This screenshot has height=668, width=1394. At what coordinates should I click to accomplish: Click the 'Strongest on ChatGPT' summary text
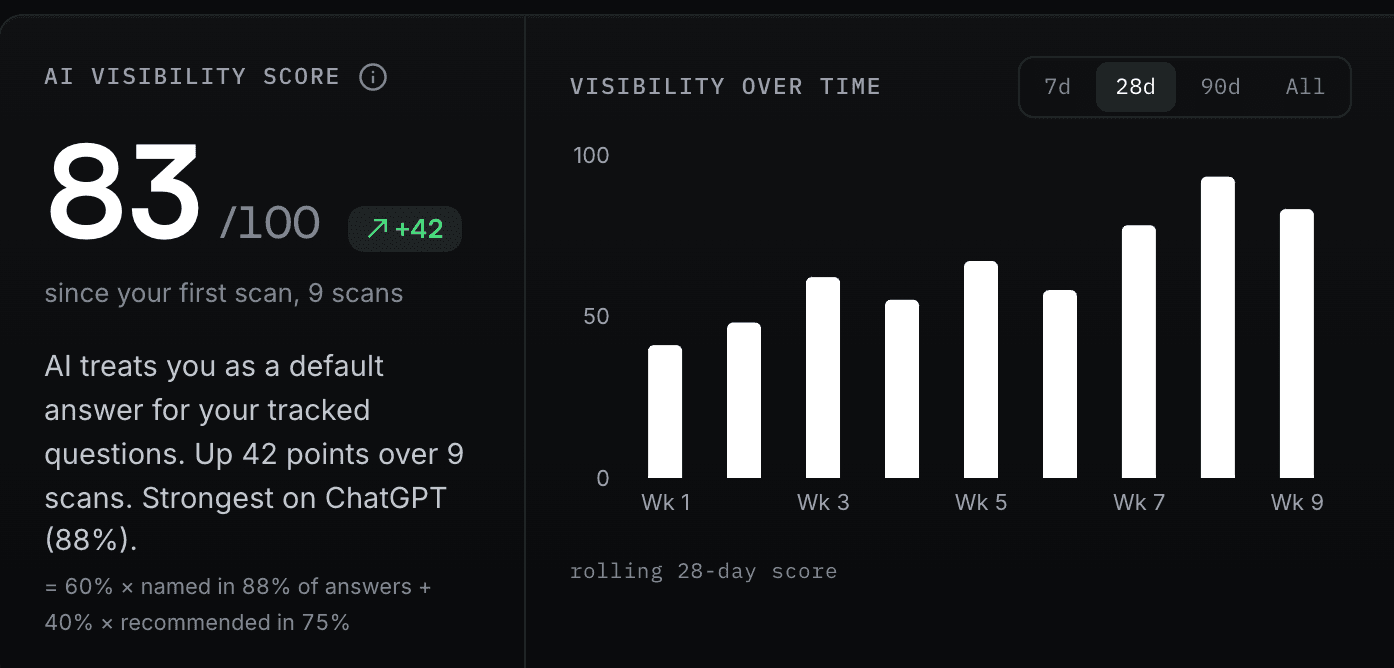point(294,498)
